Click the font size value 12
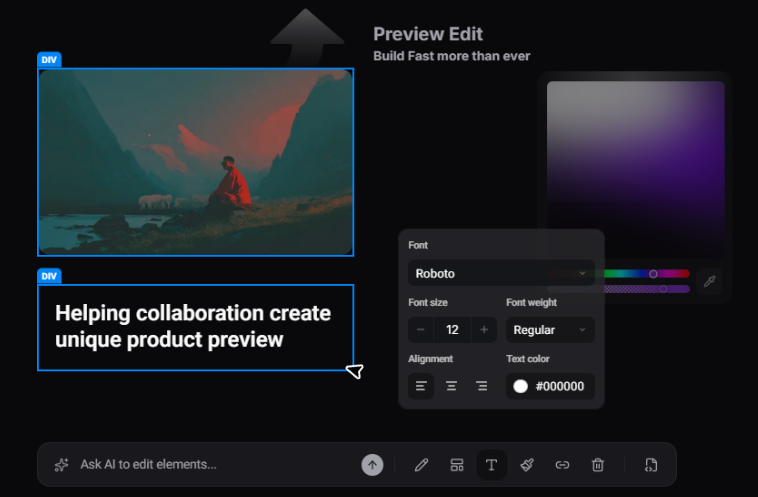Viewport: 758px width, 497px height. 452,330
